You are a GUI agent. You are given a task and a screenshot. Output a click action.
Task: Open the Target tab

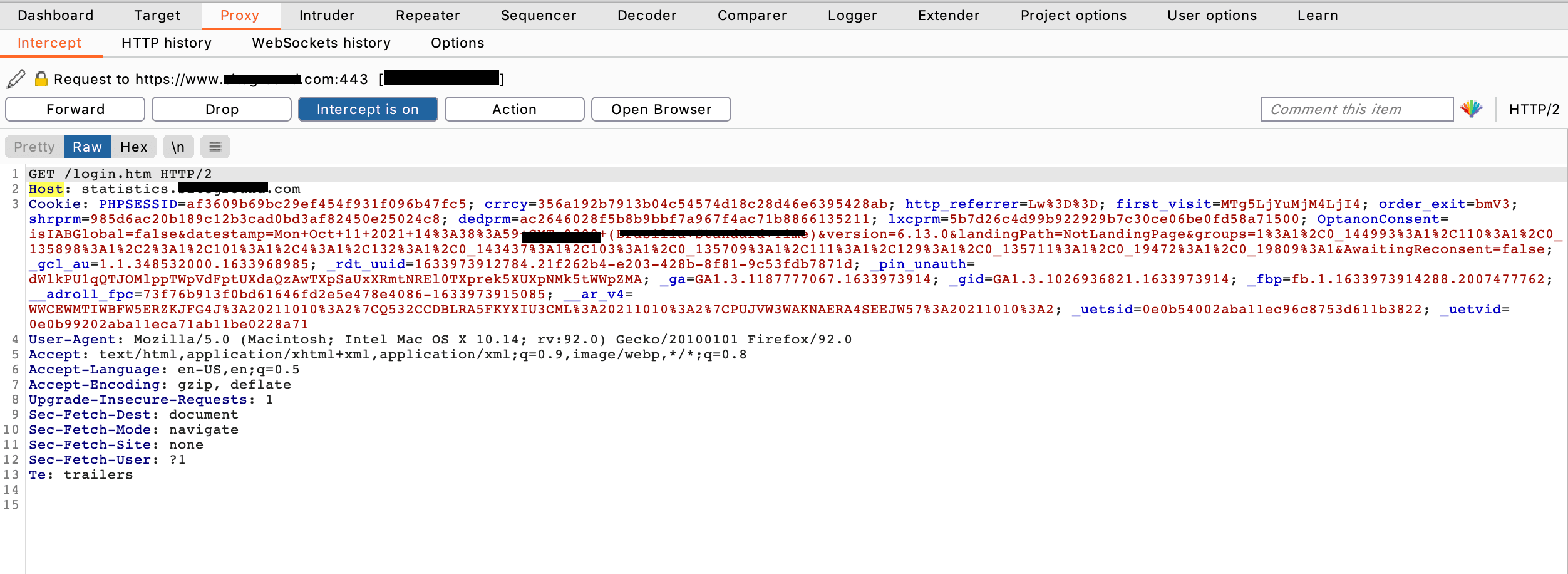coord(157,15)
